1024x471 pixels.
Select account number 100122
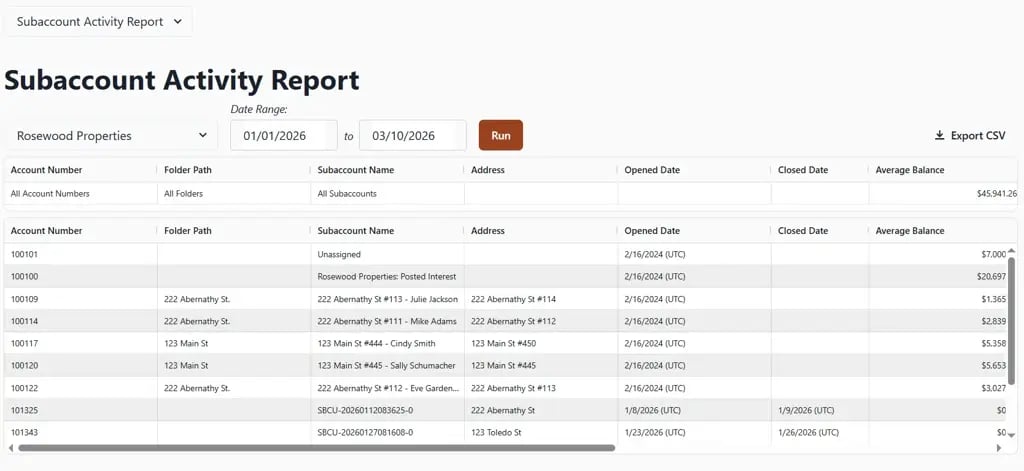[24, 388]
